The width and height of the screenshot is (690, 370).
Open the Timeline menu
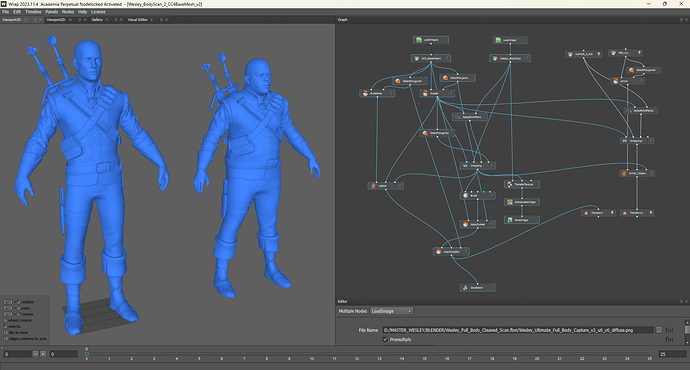33,12
